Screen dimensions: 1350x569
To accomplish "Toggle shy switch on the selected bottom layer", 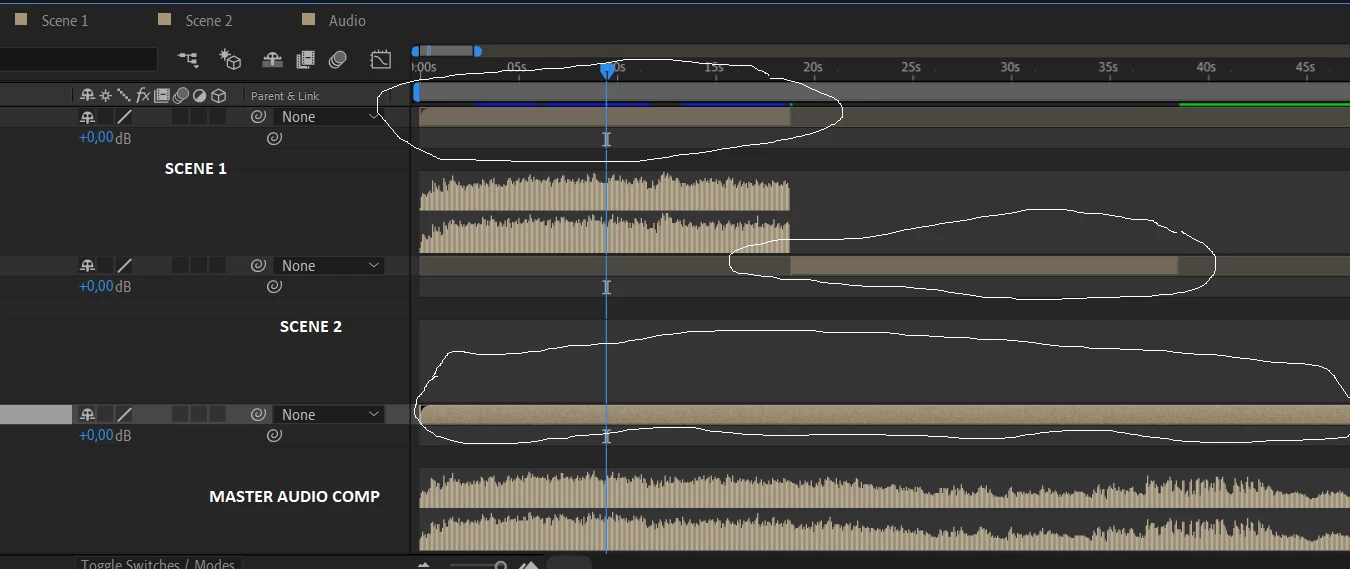I will tap(88, 414).
